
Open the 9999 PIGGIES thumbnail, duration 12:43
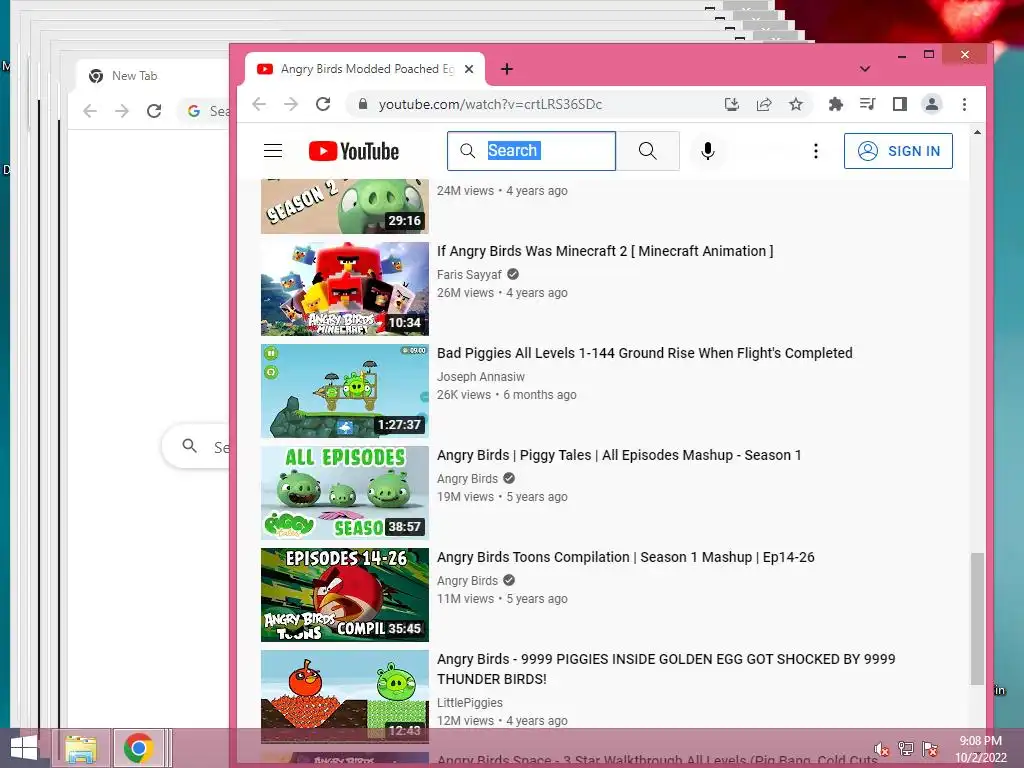345,696
